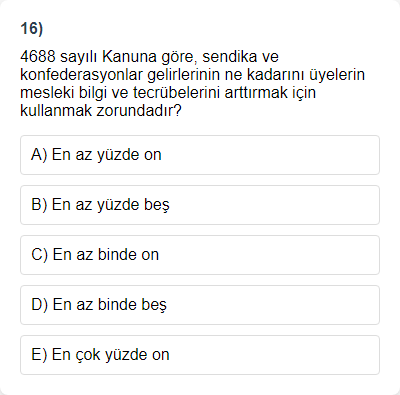Choose the option box labeled B)
Image resolution: width=400 pixels, height=395 pixels.
click(200, 205)
